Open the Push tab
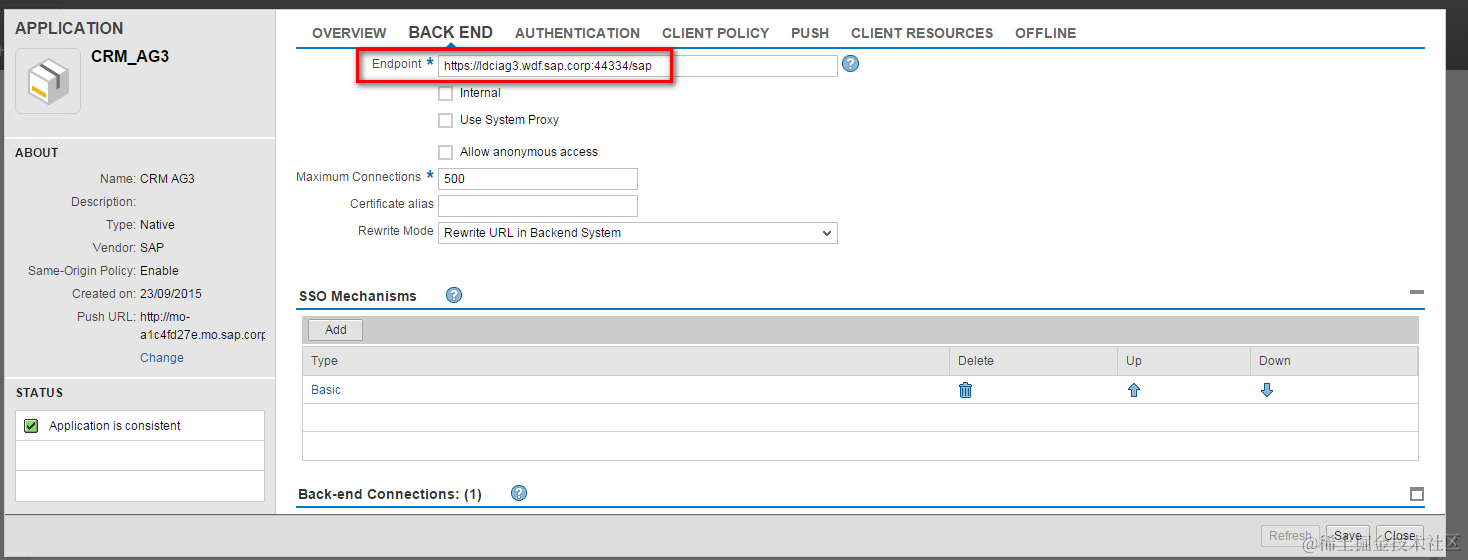Viewport: 1468px width, 560px height. coord(810,33)
